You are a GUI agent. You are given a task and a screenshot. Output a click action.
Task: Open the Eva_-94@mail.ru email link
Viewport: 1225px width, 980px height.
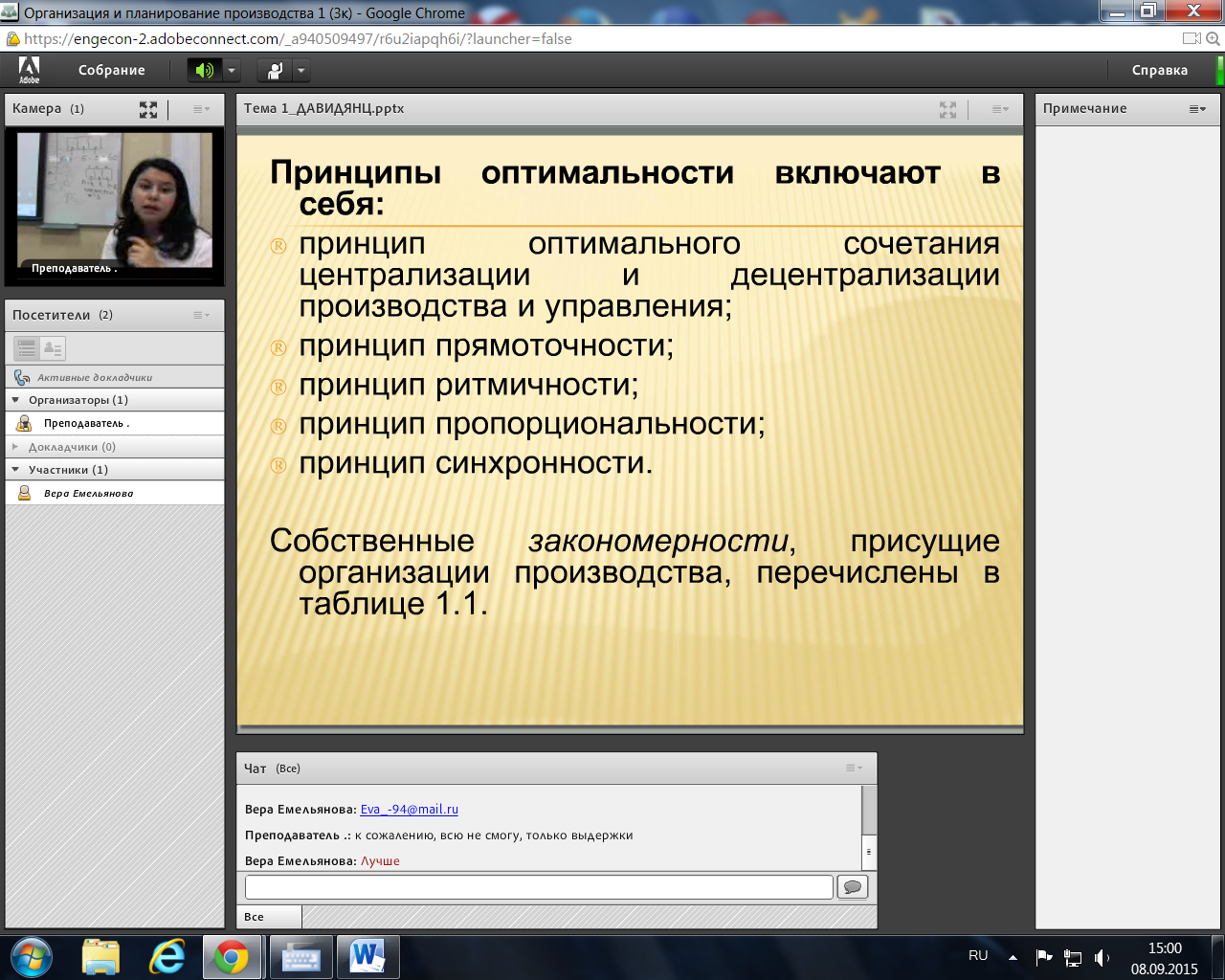(x=410, y=810)
